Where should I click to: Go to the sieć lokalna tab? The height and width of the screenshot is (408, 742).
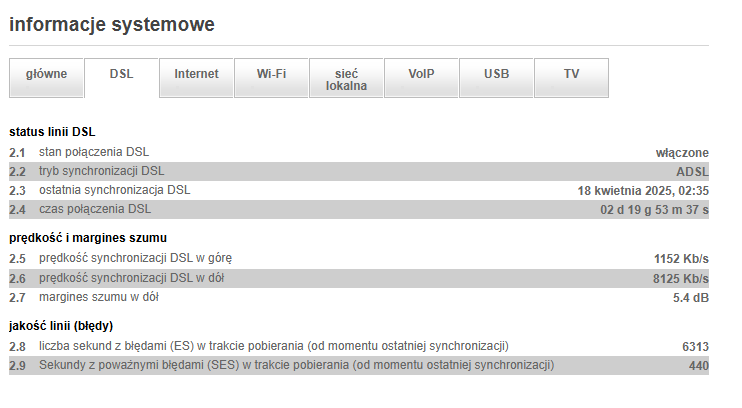(346, 79)
